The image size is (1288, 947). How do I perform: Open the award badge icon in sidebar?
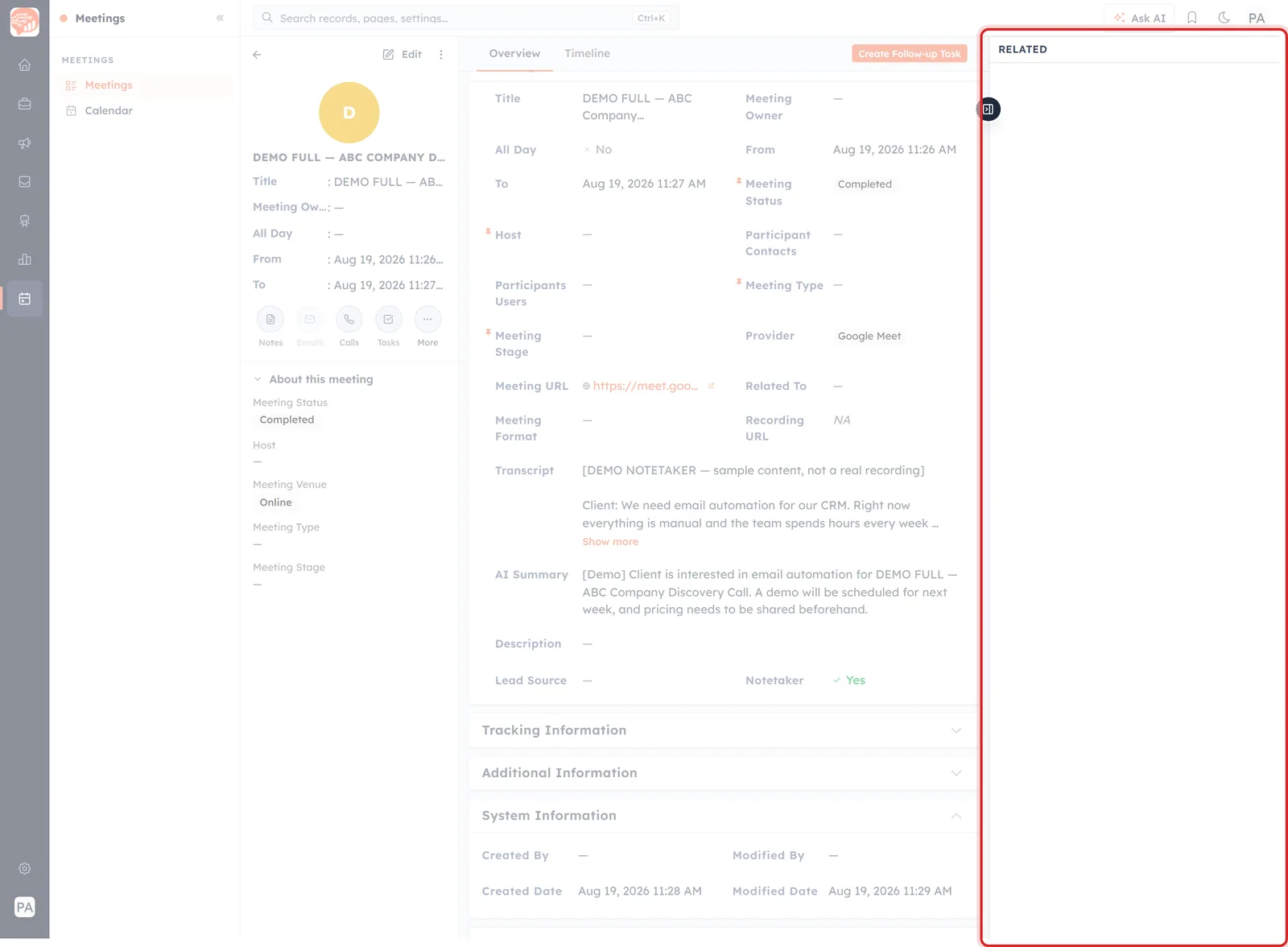point(25,221)
